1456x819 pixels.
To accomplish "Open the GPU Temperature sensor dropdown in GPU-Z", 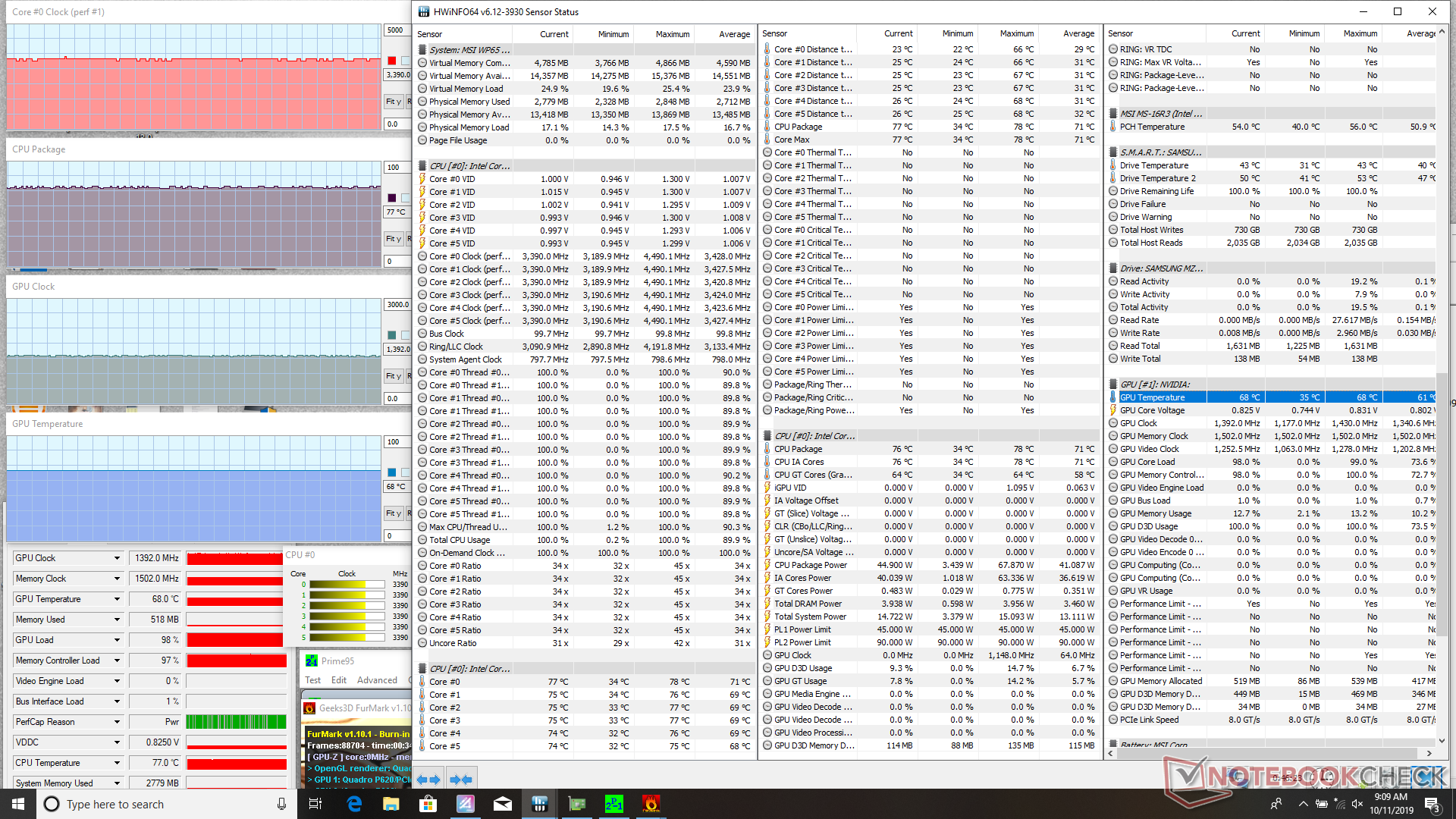I will pos(117,599).
